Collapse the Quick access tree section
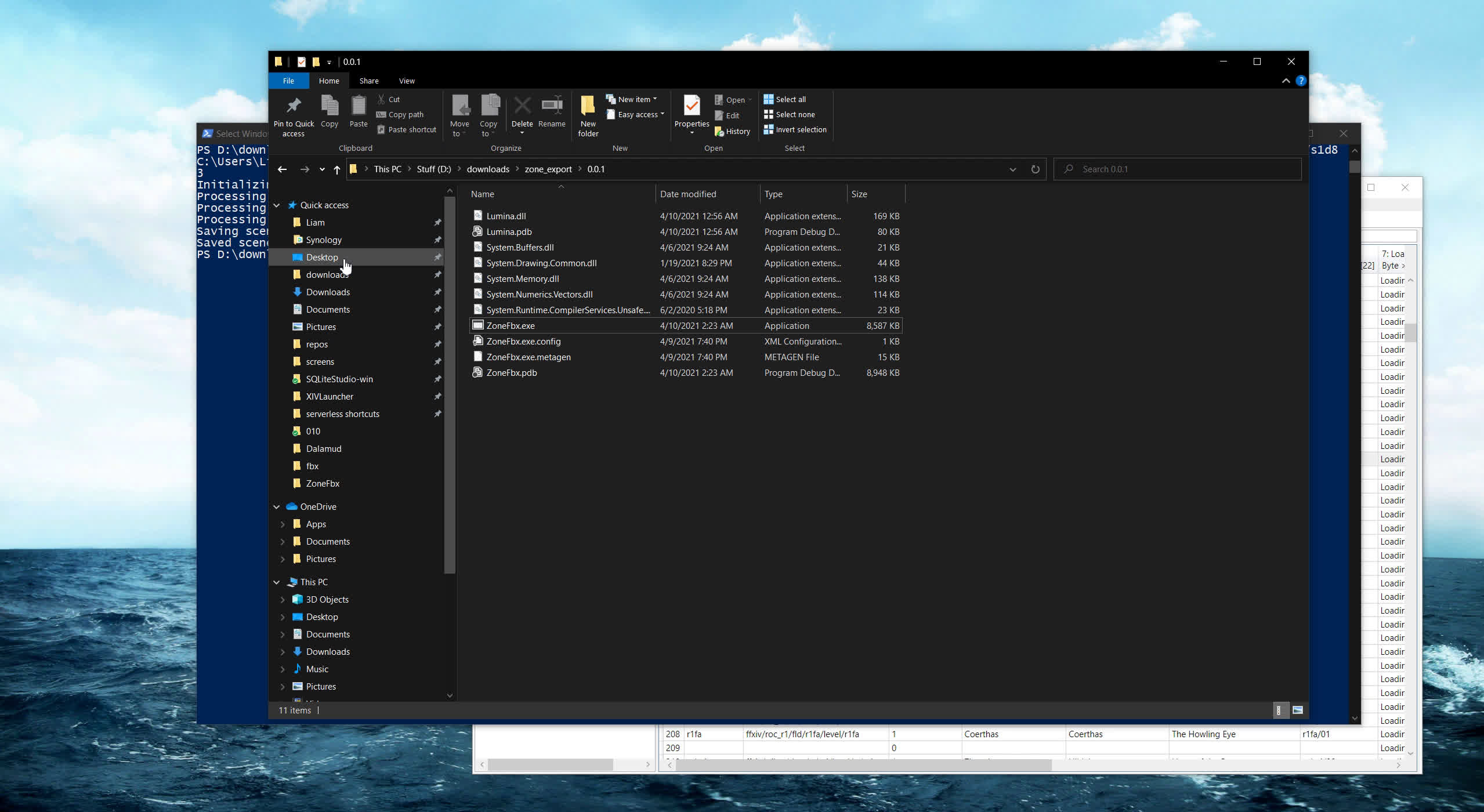The height and width of the screenshot is (812, 1484). point(277,205)
